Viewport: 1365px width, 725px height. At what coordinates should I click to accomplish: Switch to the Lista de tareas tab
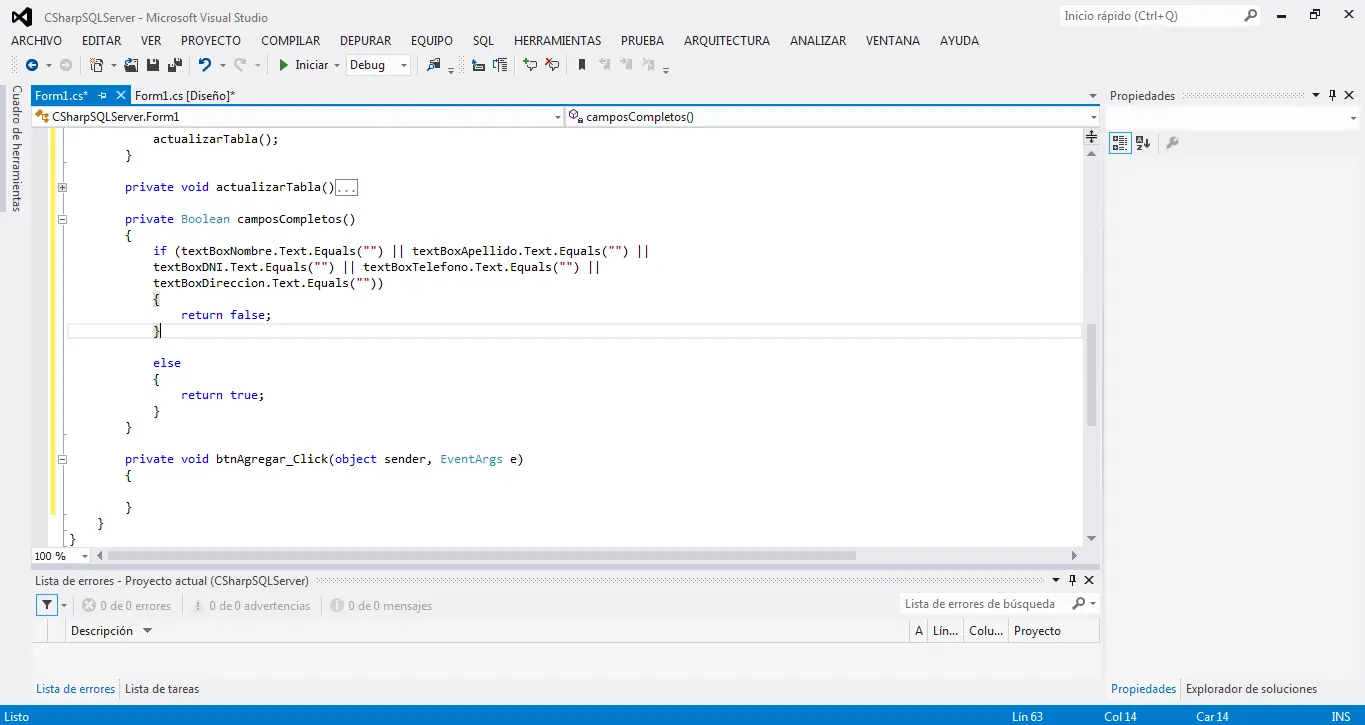pyautogui.click(x=162, y=689)
